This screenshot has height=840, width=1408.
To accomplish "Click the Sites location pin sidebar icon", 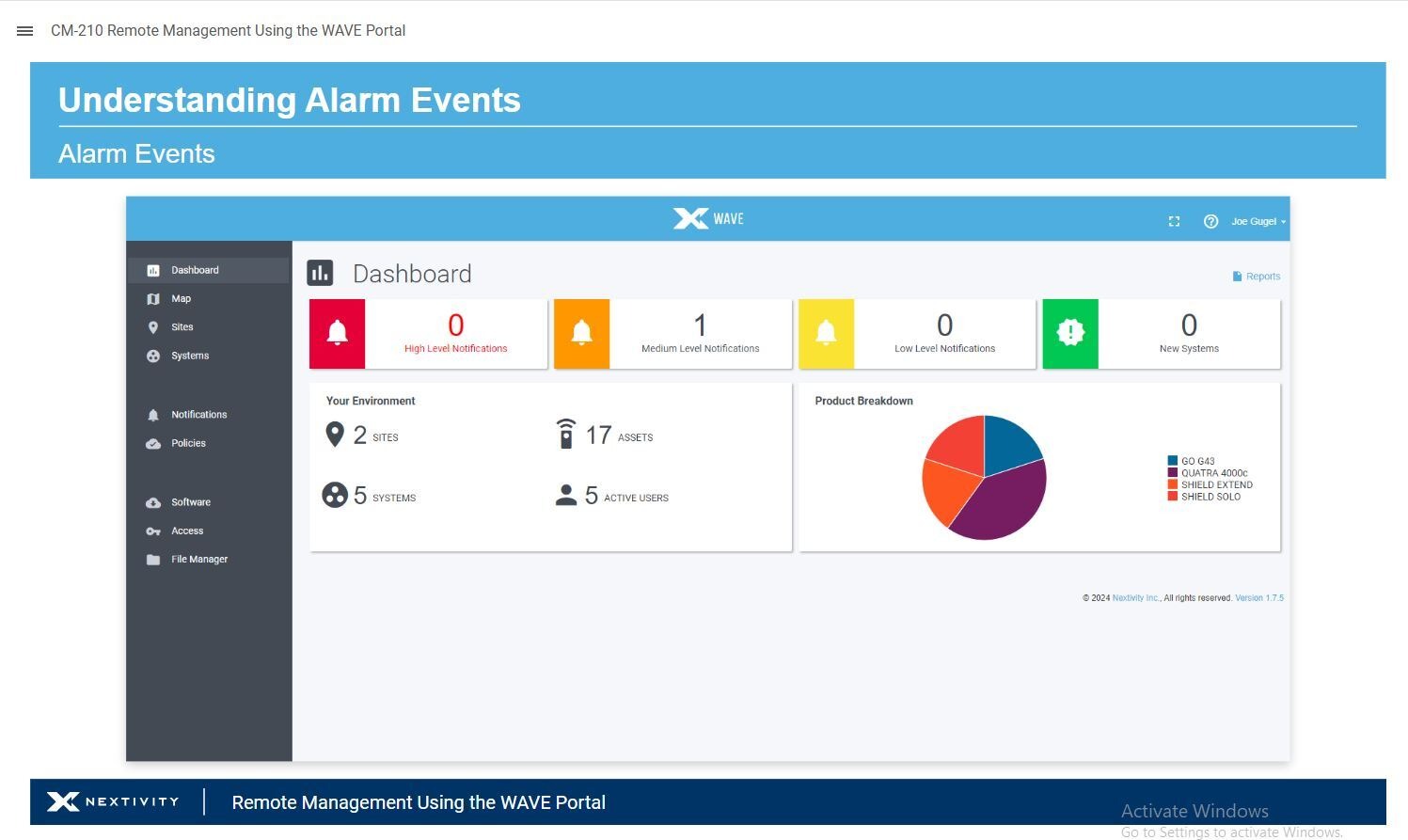I will (x=153, y=327).
